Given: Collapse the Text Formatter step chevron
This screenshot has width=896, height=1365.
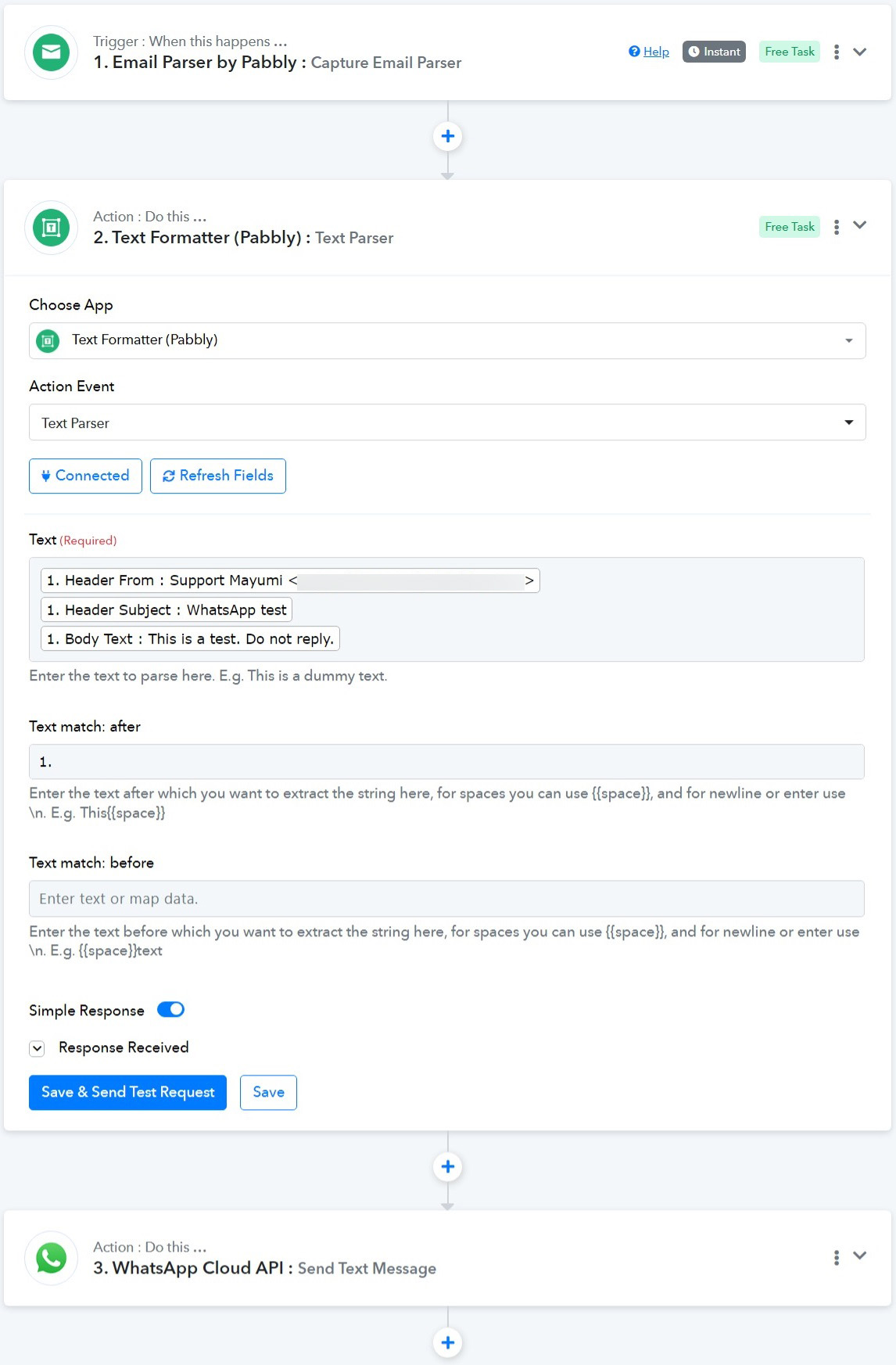Looking at the screenshot, I should coord(860,225).
